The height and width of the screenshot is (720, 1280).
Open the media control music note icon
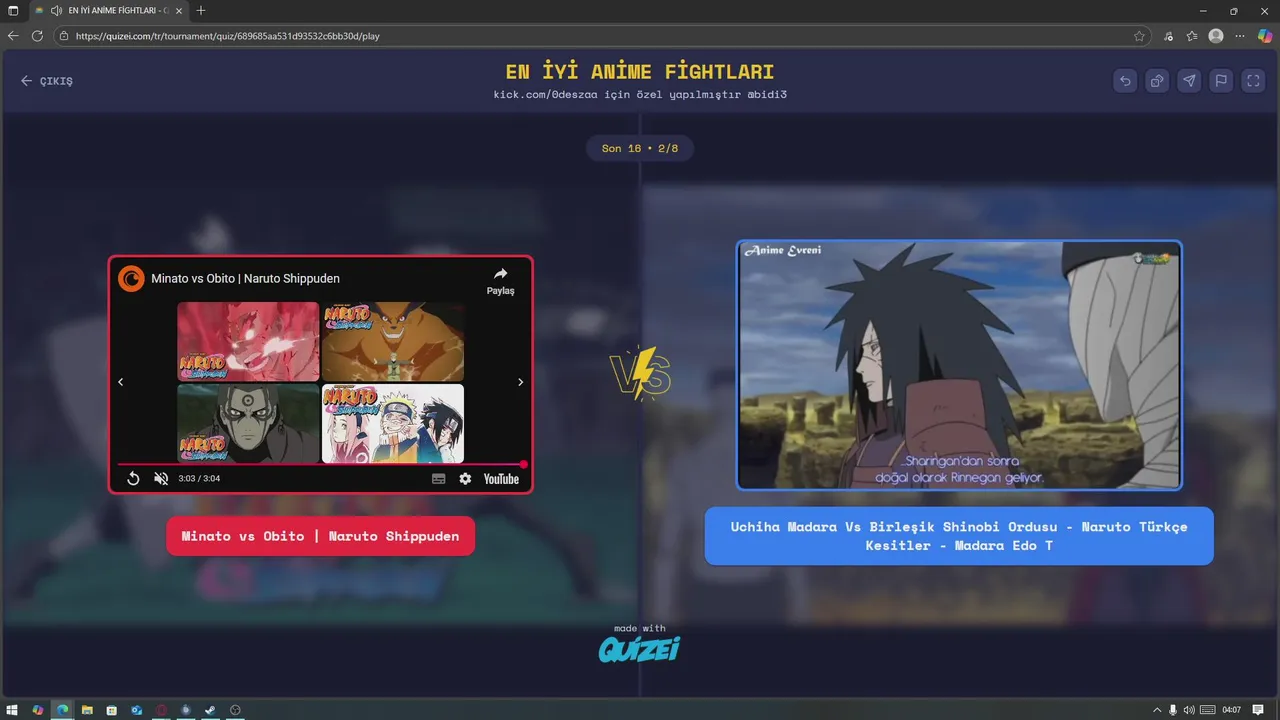(x=1169, y=36)
